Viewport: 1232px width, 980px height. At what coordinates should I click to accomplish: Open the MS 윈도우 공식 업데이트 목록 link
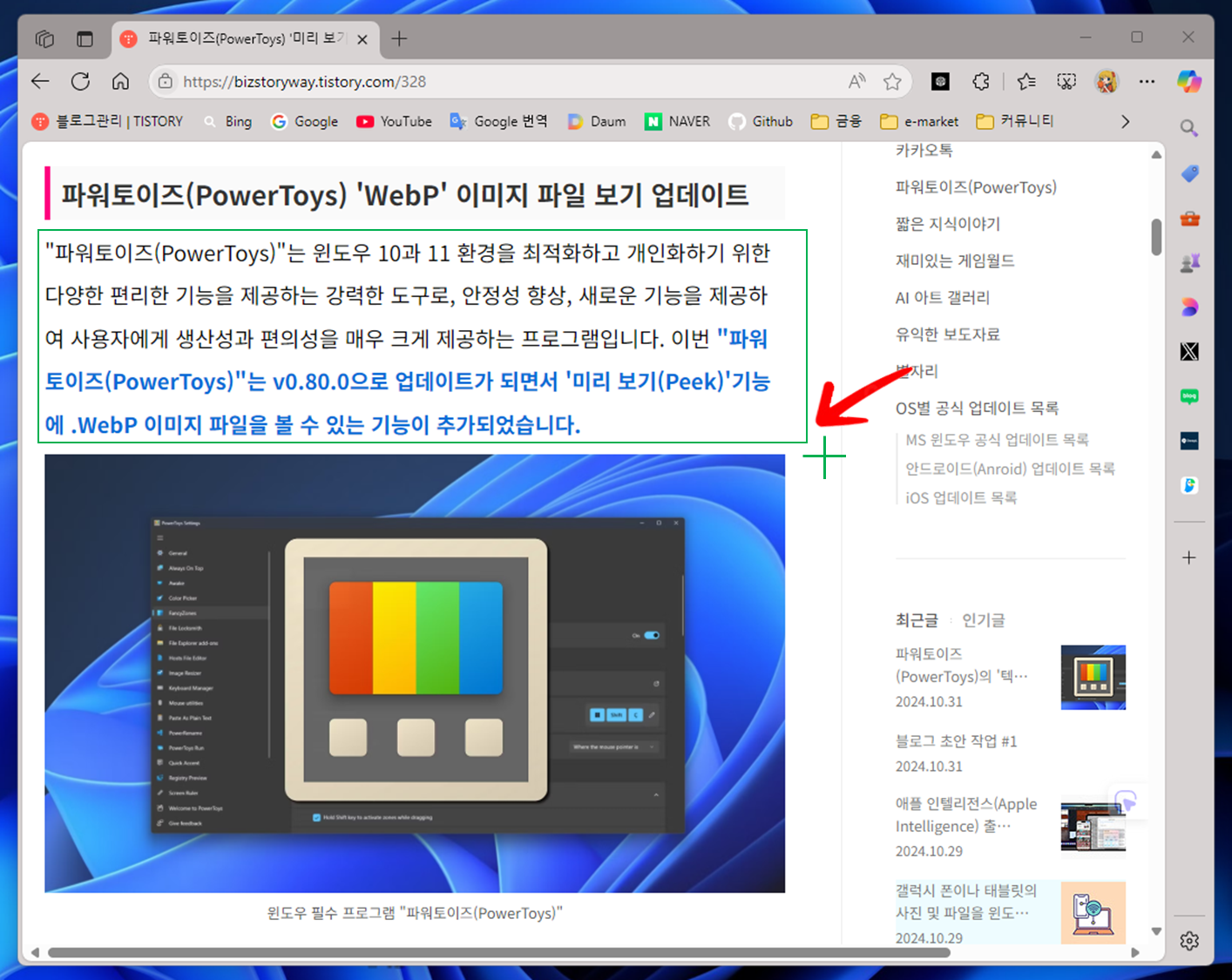[998, 439]
